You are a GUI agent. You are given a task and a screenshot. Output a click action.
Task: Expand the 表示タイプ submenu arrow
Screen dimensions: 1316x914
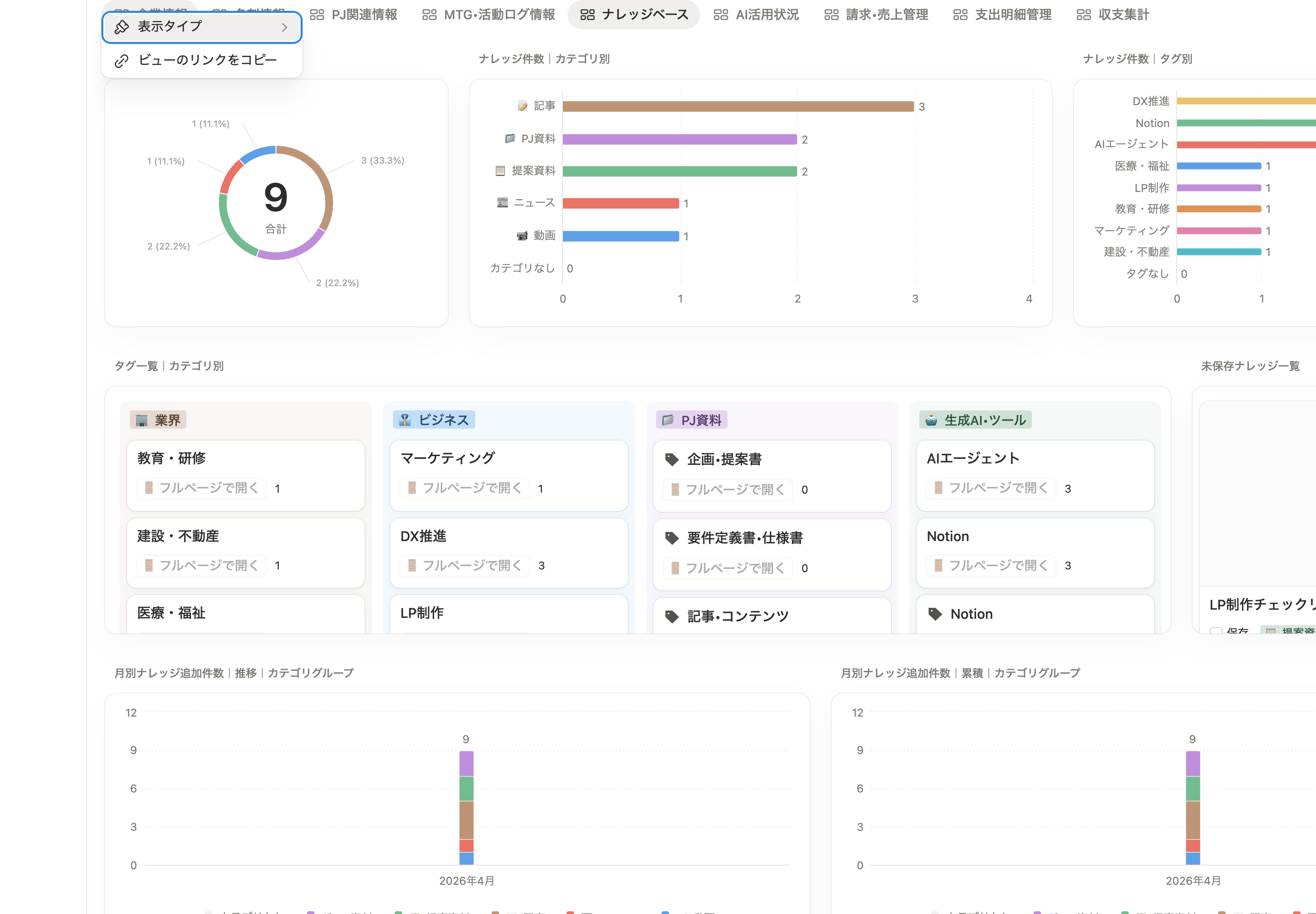click(285, 27)
